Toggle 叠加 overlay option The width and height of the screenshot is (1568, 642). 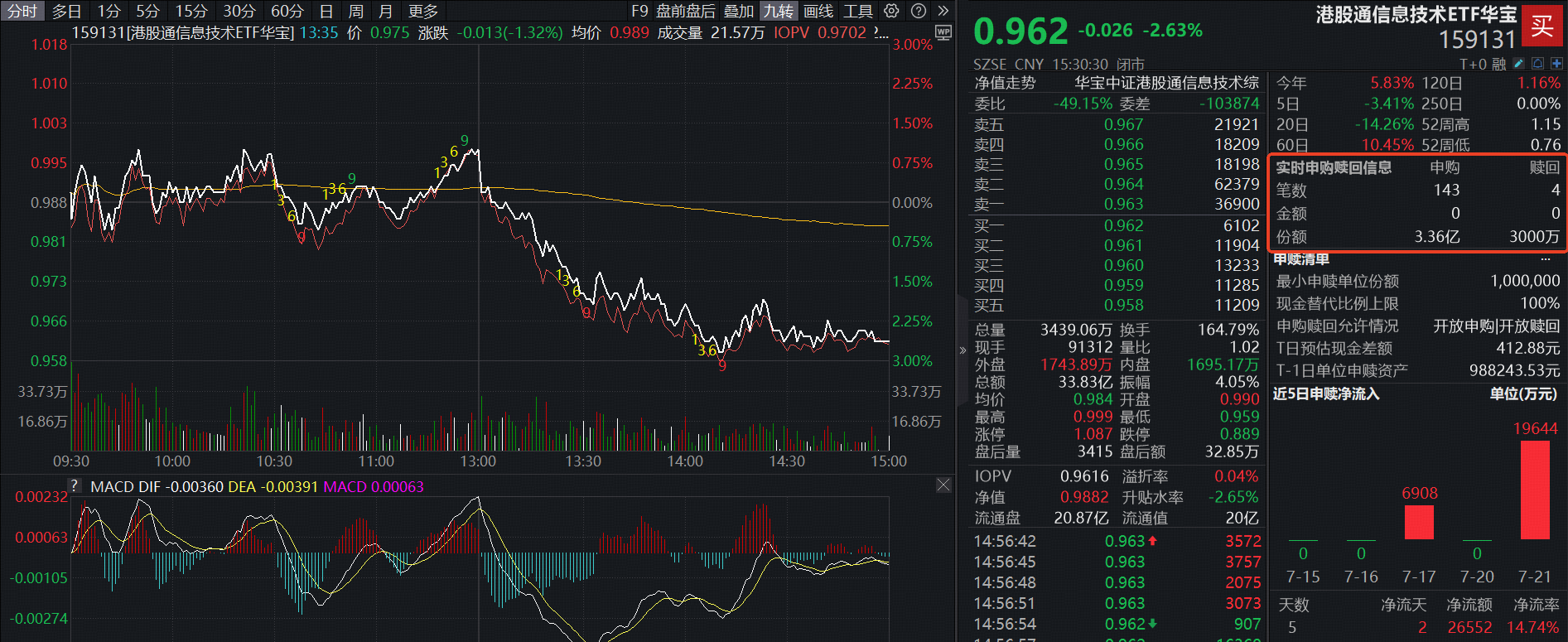739,11
